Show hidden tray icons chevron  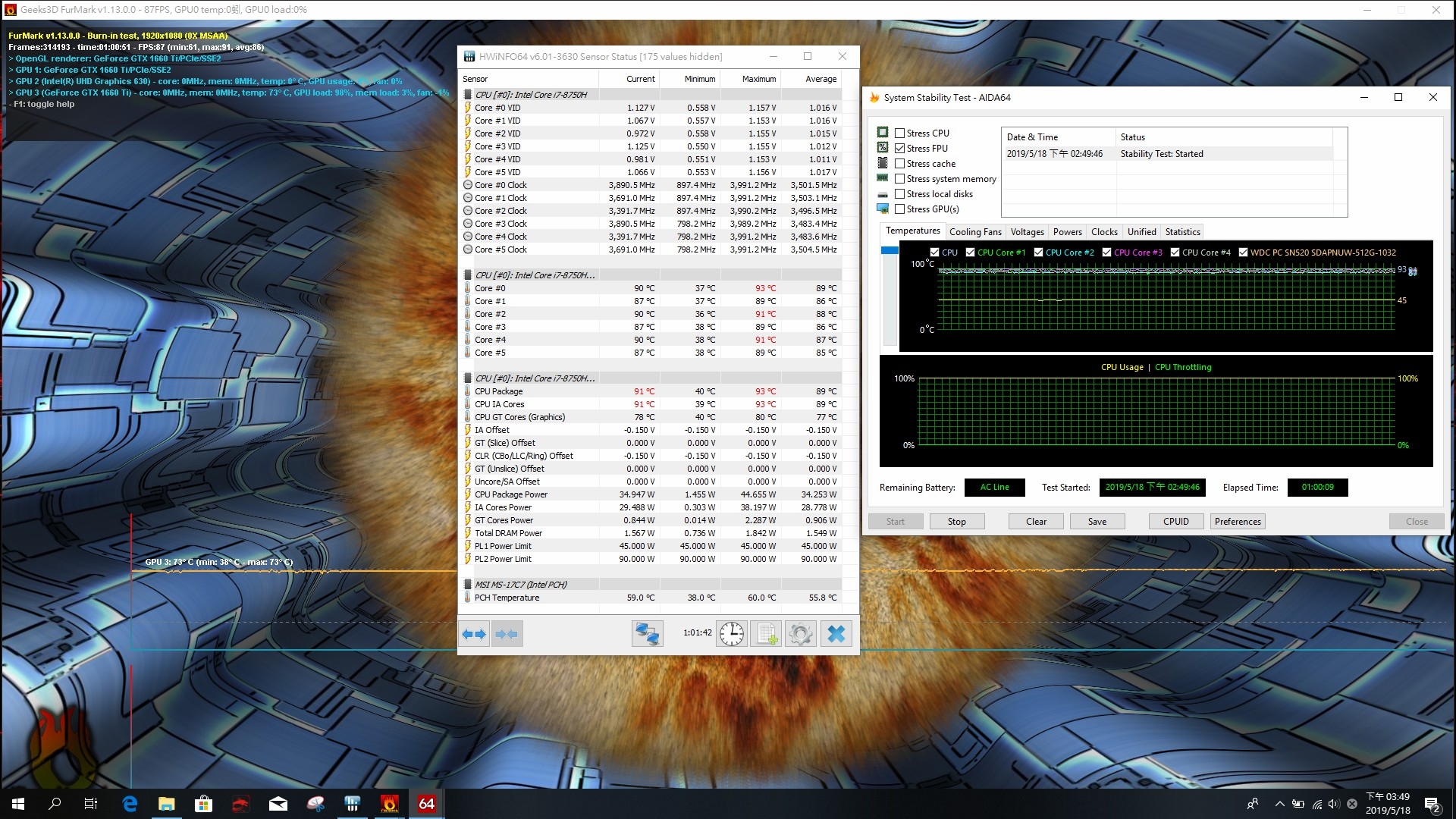click(x=1280, y=804)
